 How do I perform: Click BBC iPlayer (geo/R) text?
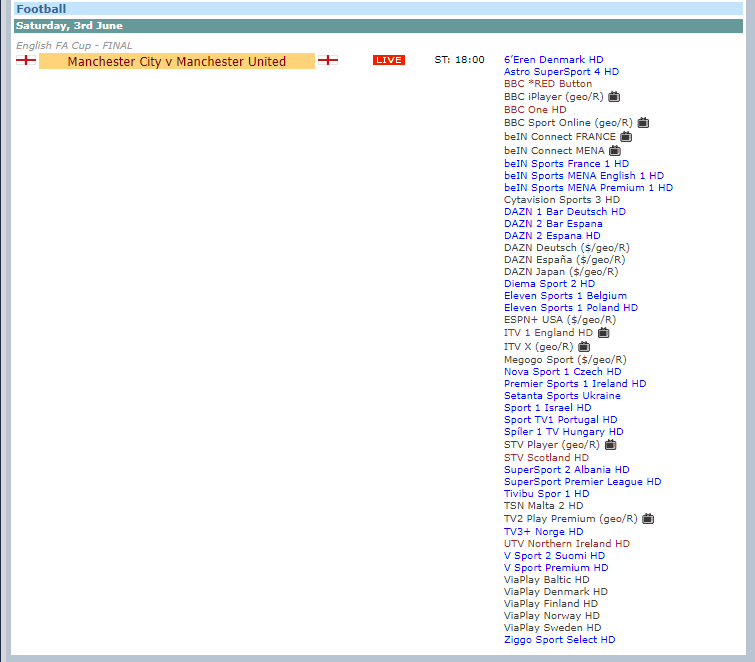click(x=554, y=97)
